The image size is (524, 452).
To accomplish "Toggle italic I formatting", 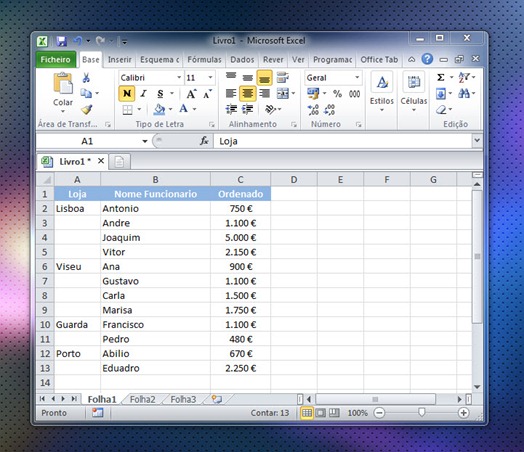I will click(144, 94).
